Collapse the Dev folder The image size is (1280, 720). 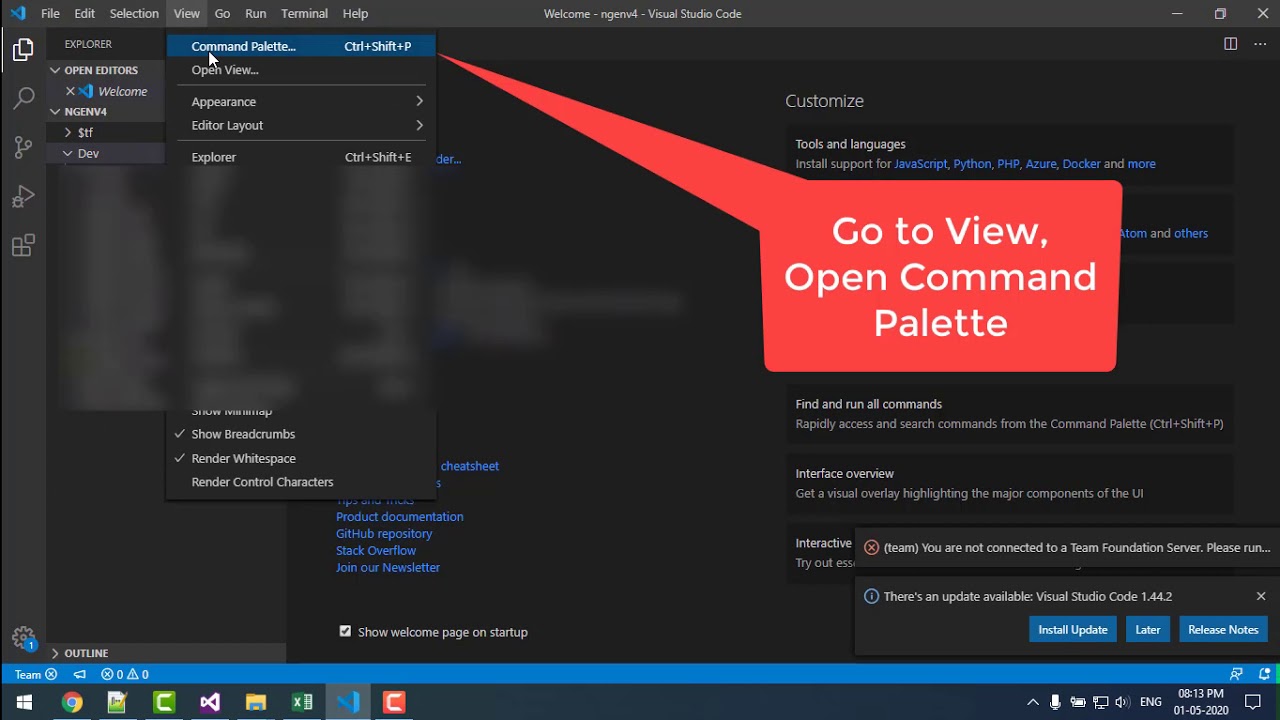(105, 153)
